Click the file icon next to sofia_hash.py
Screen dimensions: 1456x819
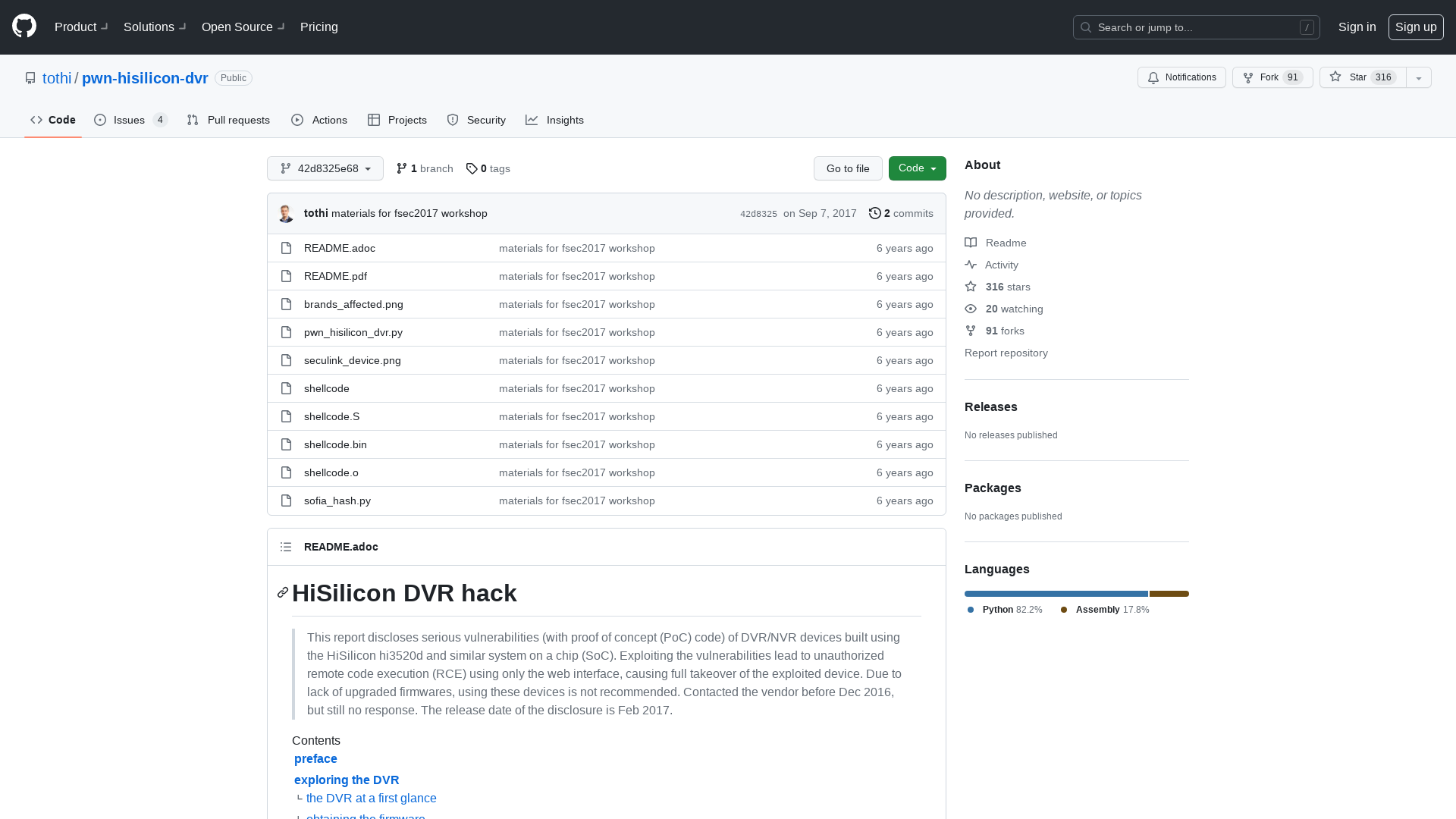tap(286, 500)
